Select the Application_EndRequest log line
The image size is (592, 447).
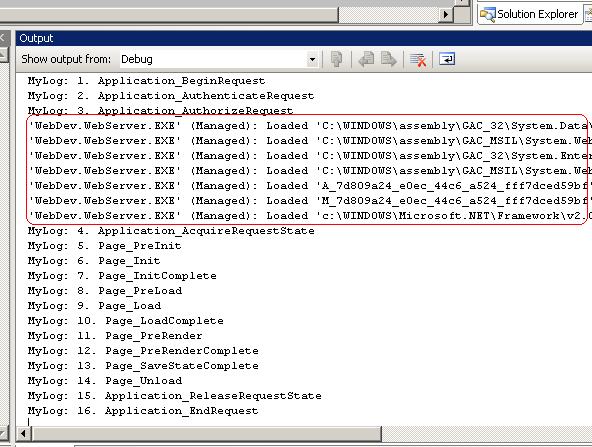[143, 411]
